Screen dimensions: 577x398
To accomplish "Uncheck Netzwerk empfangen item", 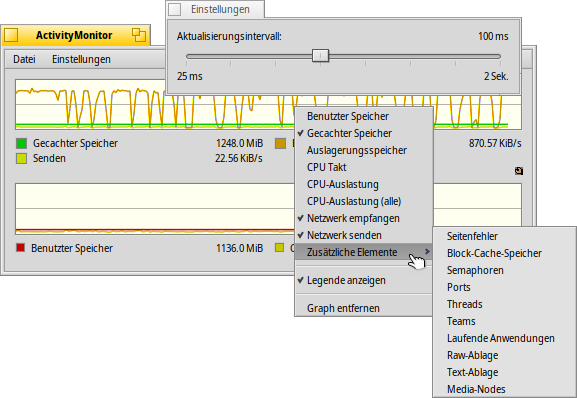I will (364, 218).
